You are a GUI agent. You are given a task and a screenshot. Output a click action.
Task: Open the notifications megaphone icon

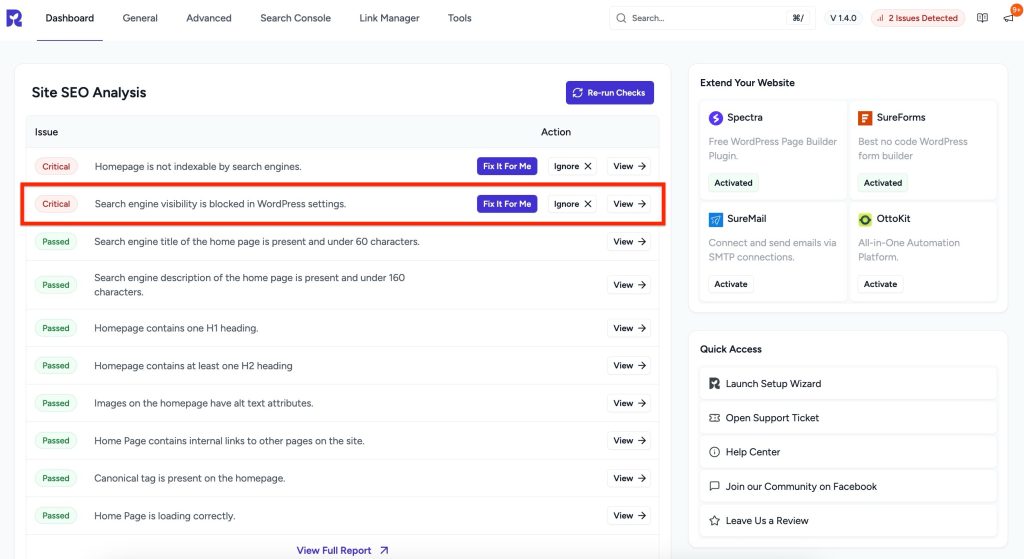(1008, 18)
